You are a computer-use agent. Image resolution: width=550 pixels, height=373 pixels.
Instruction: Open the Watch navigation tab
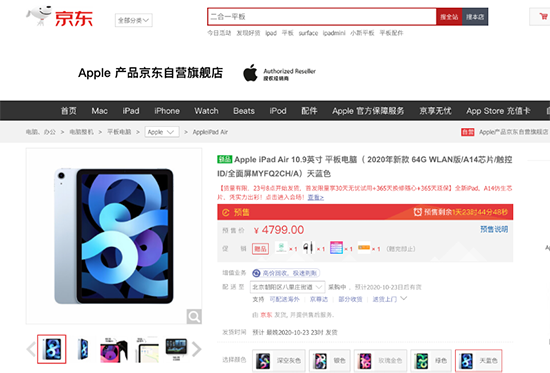[x=206, y=111]
